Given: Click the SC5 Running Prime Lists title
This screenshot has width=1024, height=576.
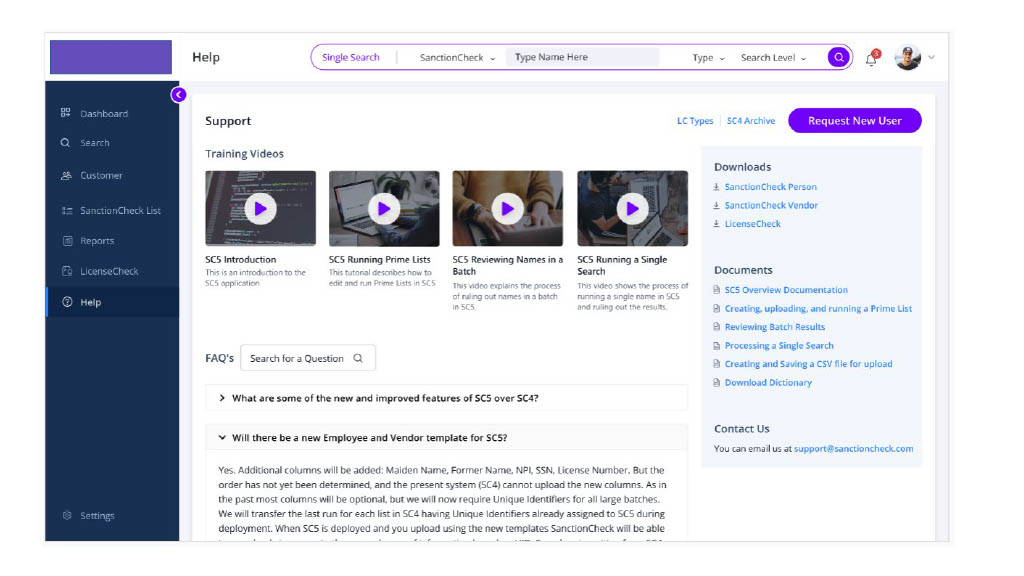Looking at the screenshot, I should point(379,259).
